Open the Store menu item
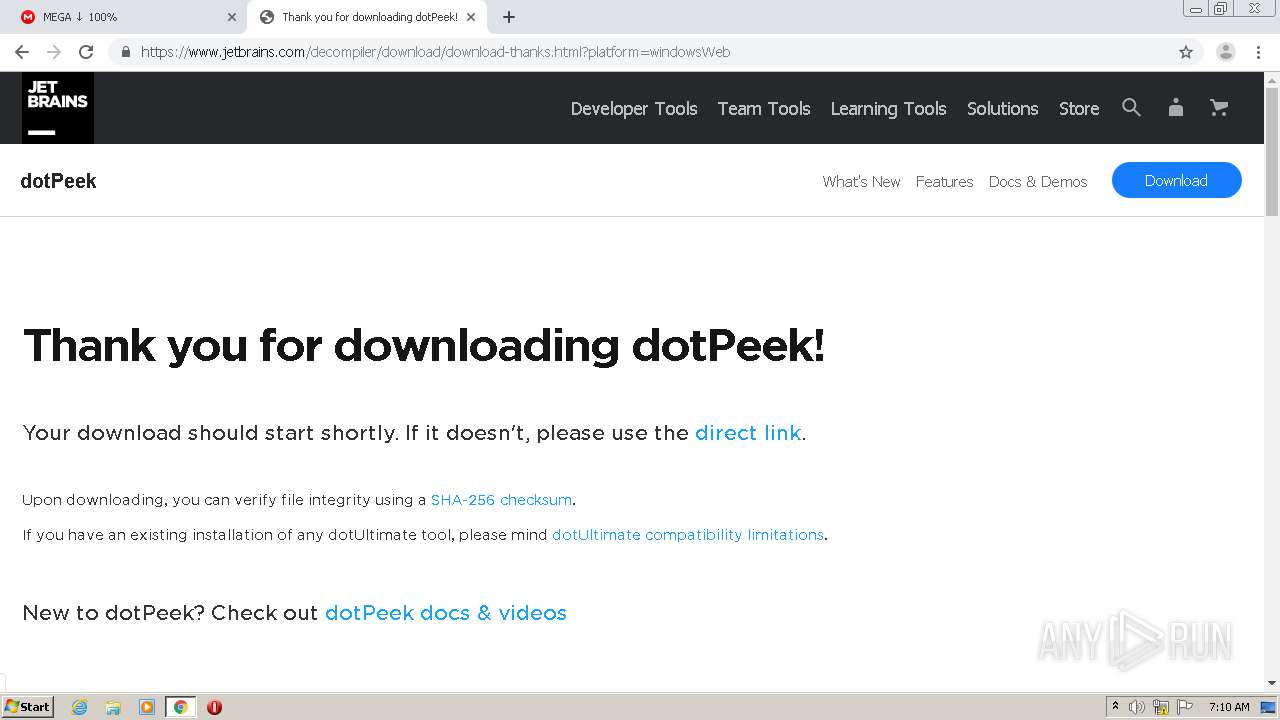The image size is (1280, 720). pos(1079,108)
